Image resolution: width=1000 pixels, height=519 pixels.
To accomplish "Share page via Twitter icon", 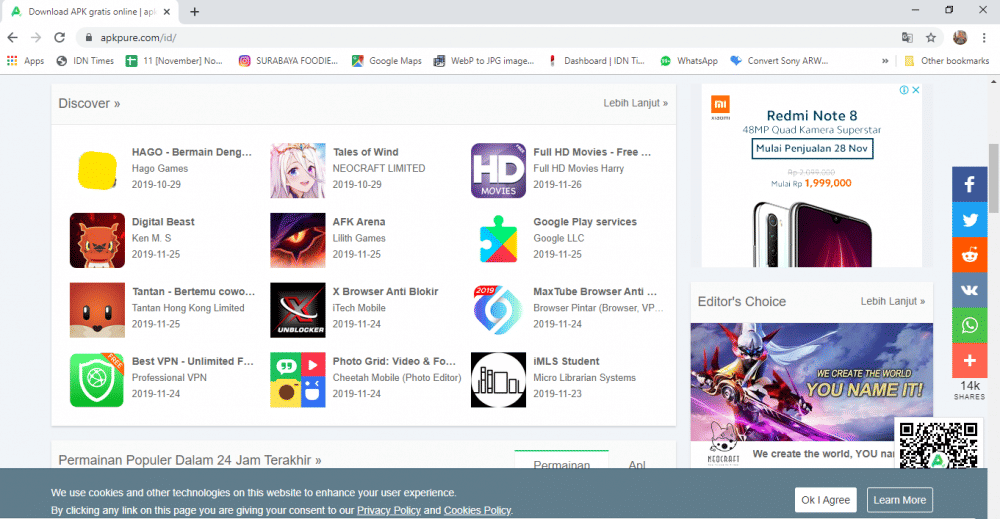I will (969, 220).
